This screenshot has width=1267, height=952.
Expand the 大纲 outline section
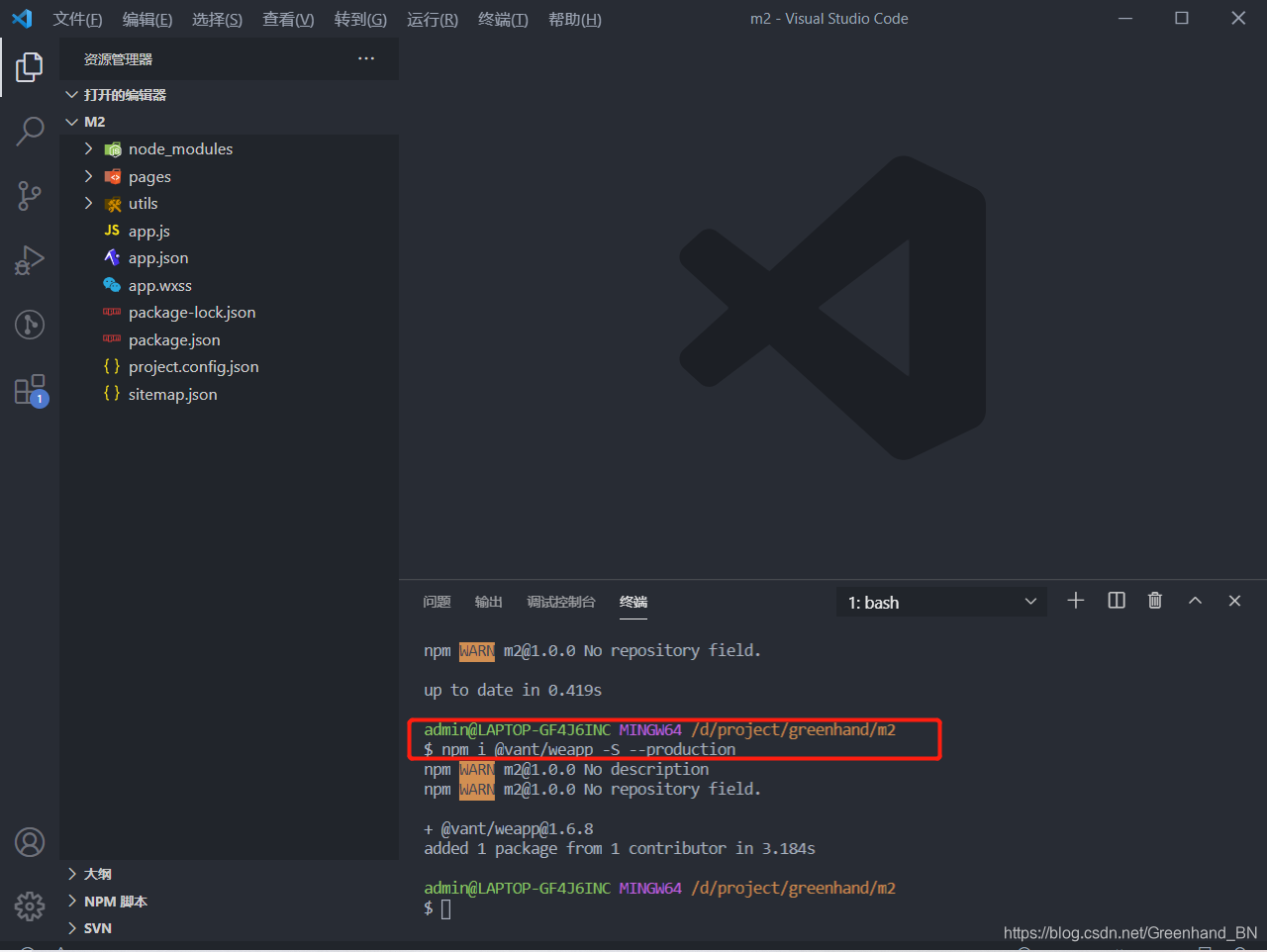click(x=71, y=874)
